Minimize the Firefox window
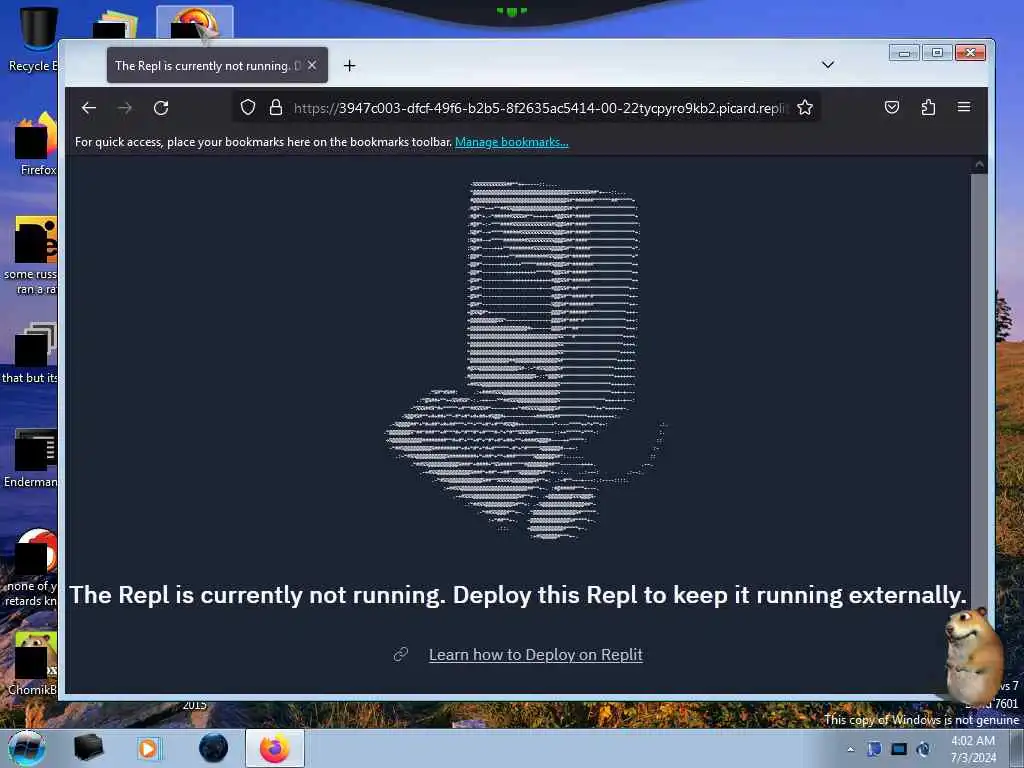The image size is (1024, 768). 904,53
